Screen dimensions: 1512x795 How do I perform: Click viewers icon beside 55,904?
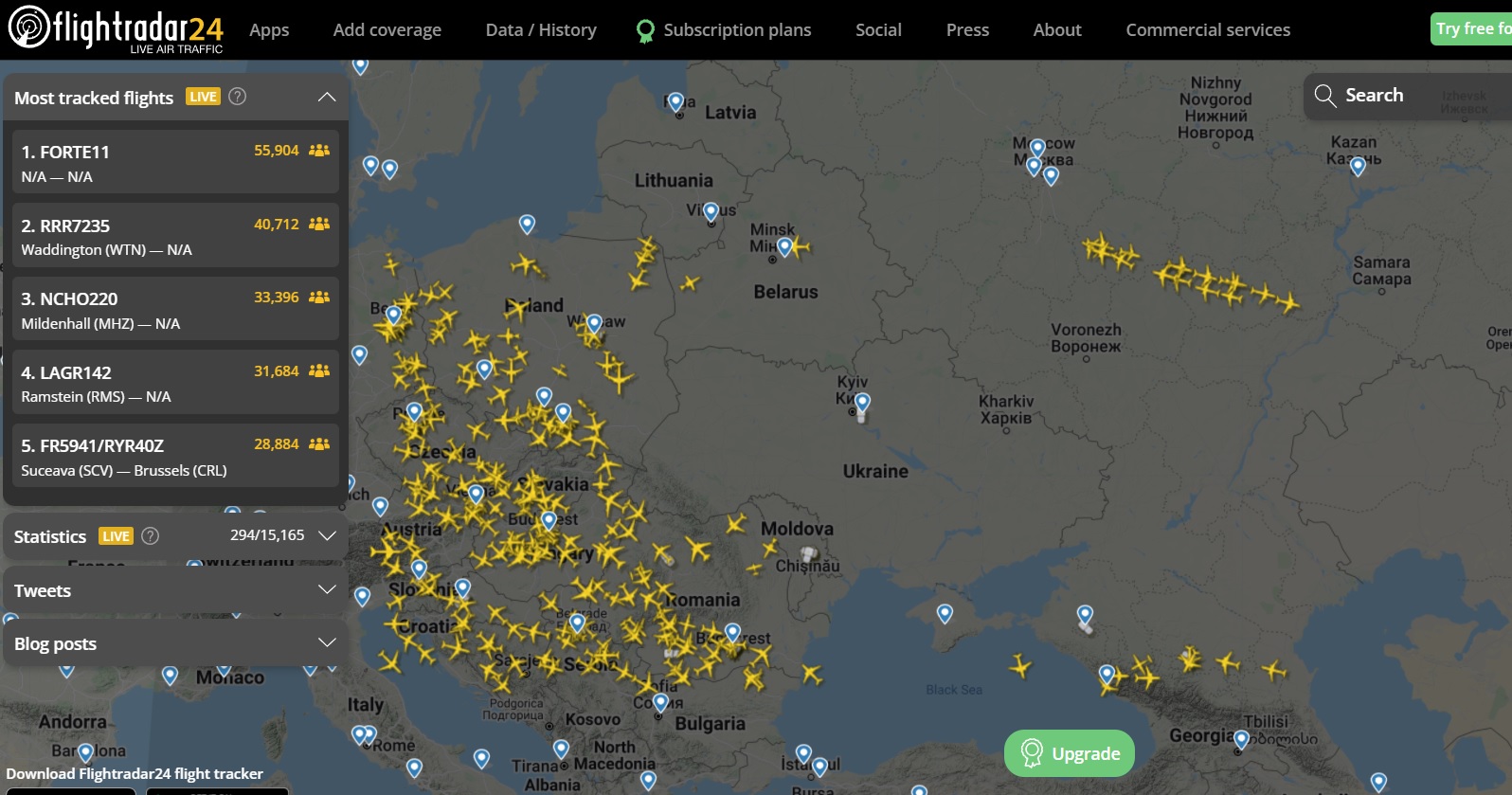pyautogui.click(x=319, y=151)
